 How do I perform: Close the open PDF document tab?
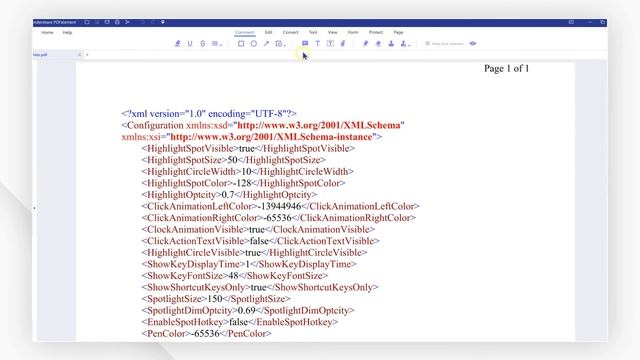coord(80,54)
